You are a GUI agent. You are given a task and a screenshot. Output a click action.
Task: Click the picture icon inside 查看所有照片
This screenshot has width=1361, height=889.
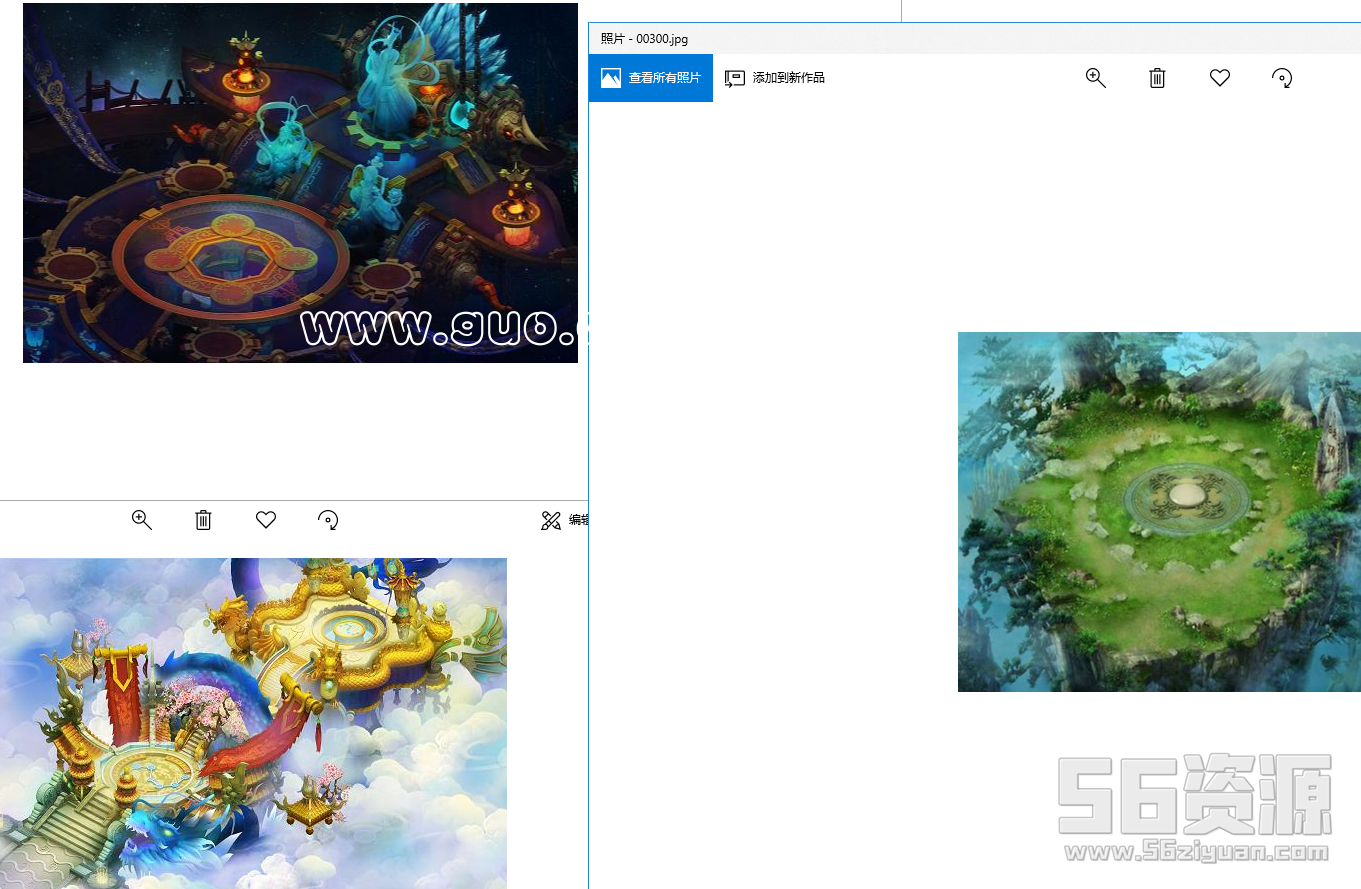(611, 78)
